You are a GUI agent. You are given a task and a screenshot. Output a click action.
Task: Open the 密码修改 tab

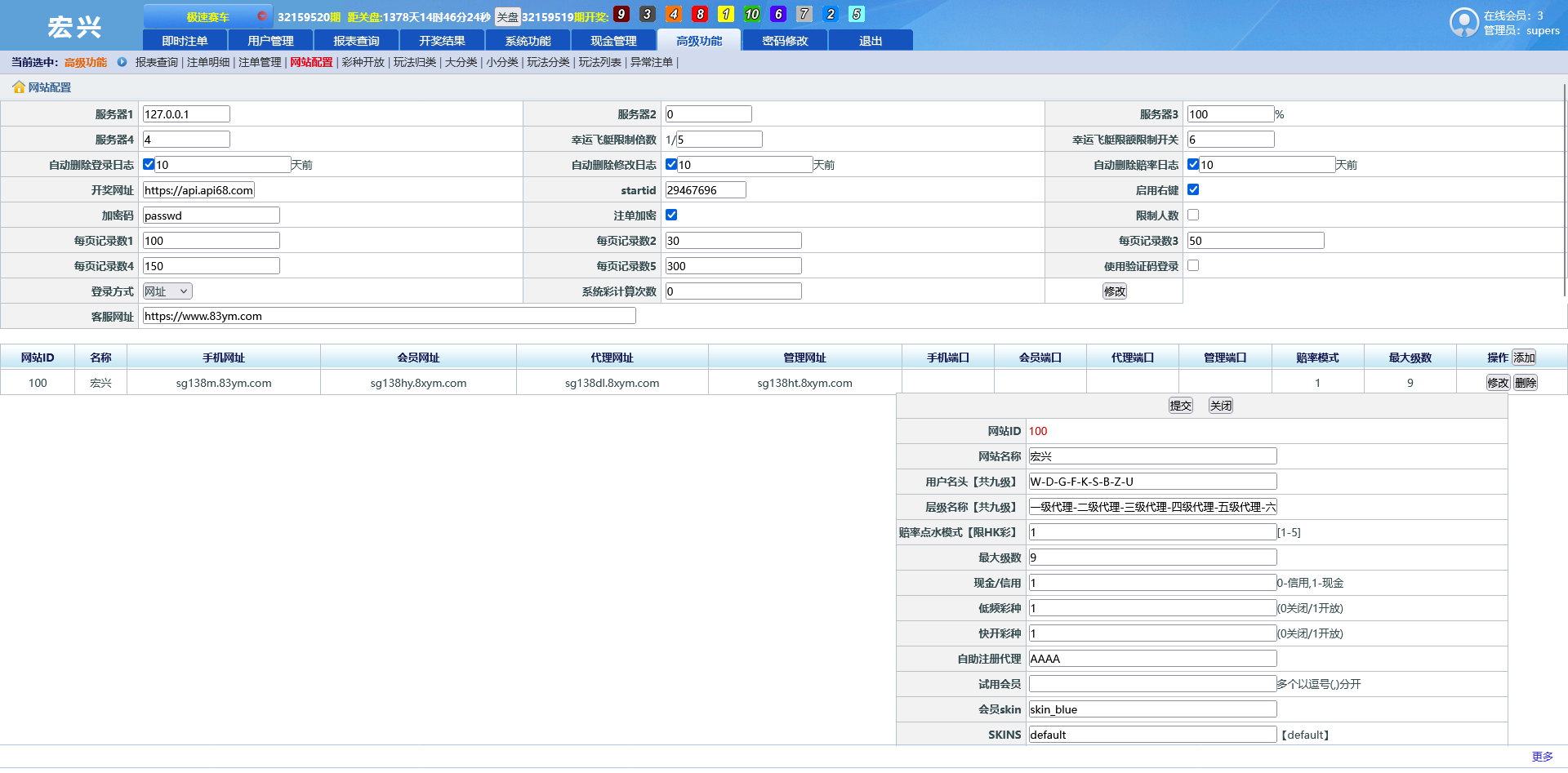pos(785,41)
